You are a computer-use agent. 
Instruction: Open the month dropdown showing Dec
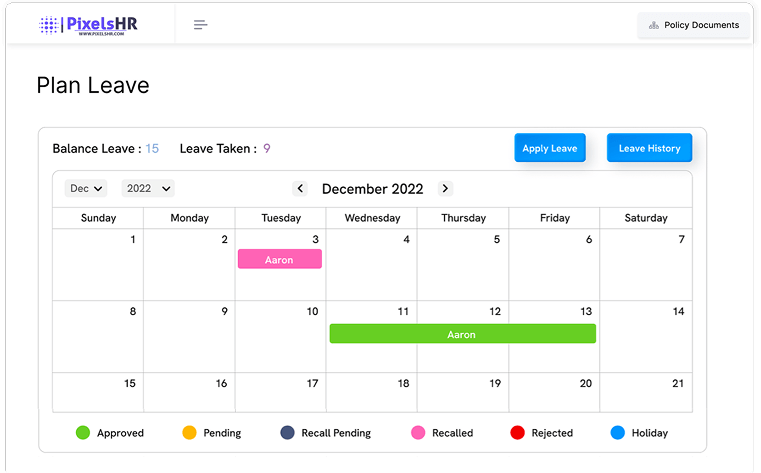(87, 188)
